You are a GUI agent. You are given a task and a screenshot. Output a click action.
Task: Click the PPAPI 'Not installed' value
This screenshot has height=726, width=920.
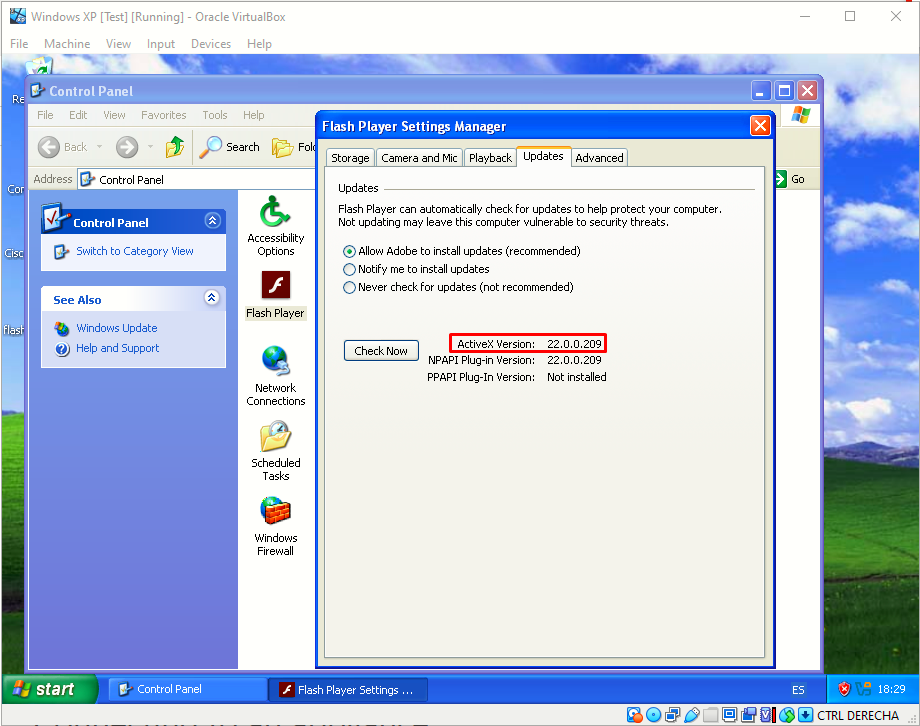coord(577,377)
